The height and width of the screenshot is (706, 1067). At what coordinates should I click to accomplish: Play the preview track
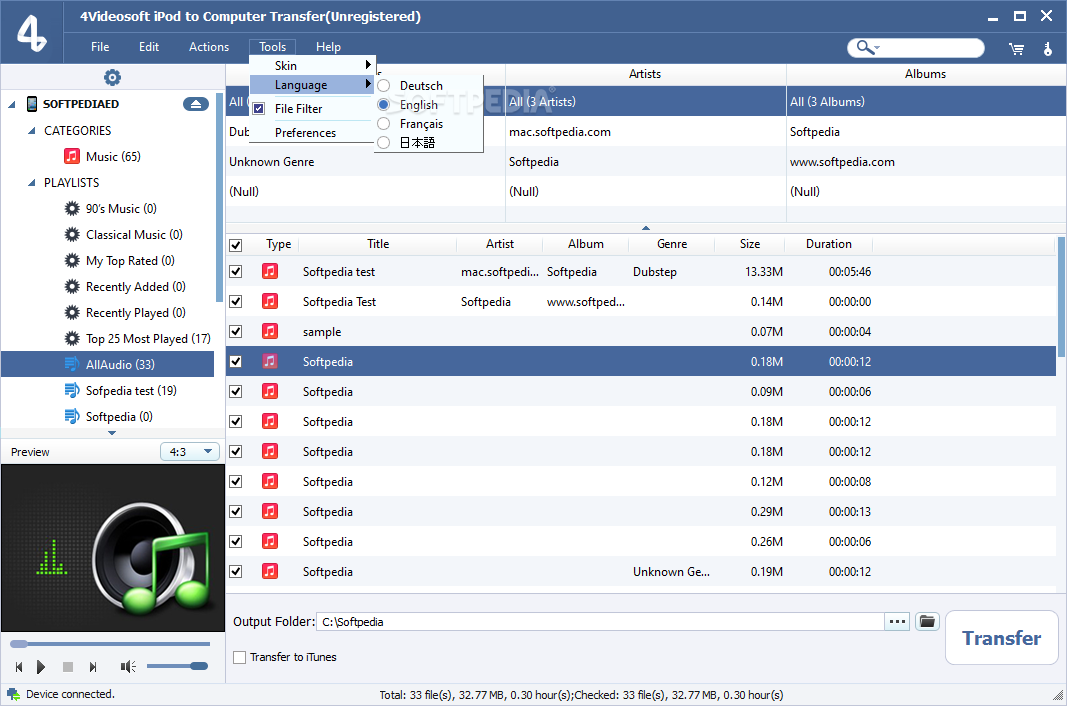point(41,667)
